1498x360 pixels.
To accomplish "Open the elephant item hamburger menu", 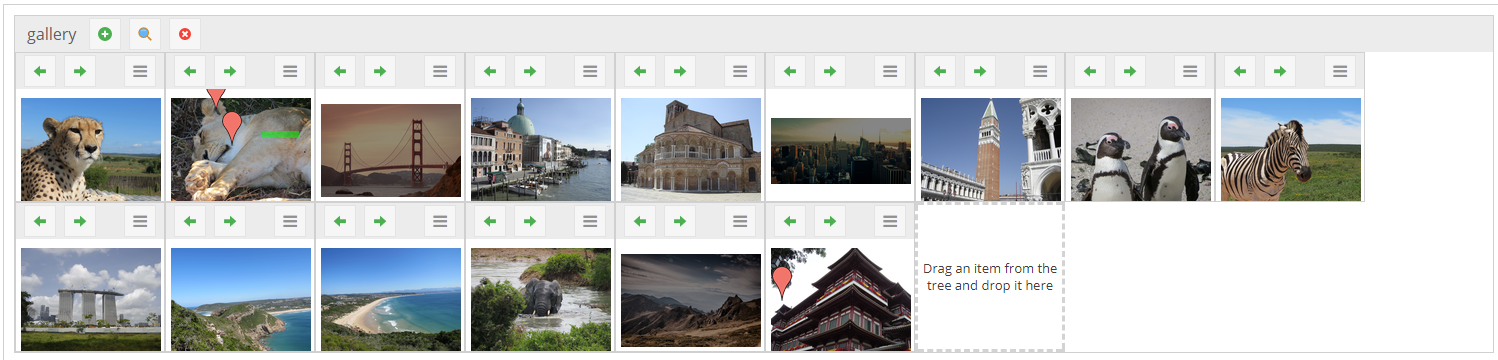I will click(590, 221).
